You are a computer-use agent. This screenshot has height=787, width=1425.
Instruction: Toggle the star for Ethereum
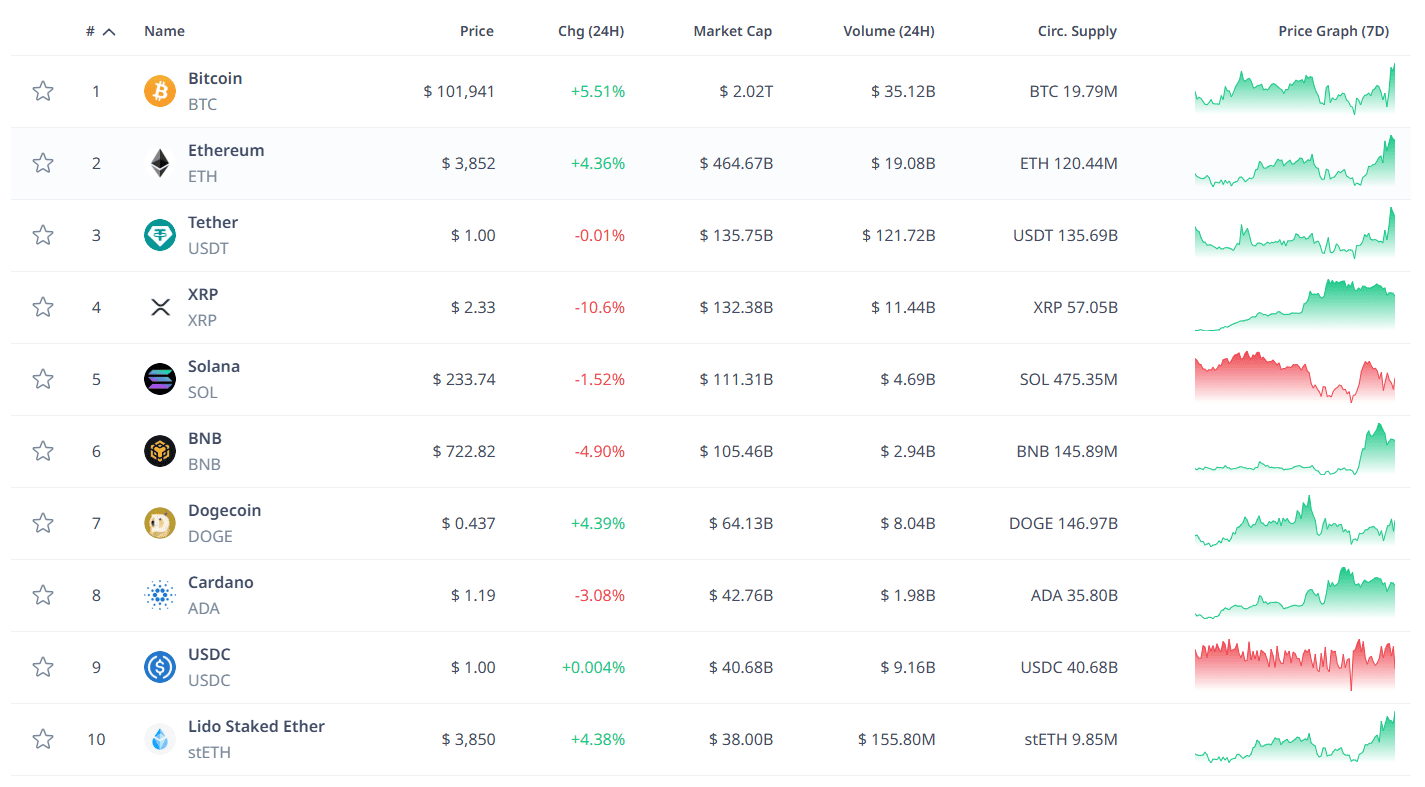pyautogui.click(x=43, y=163)
